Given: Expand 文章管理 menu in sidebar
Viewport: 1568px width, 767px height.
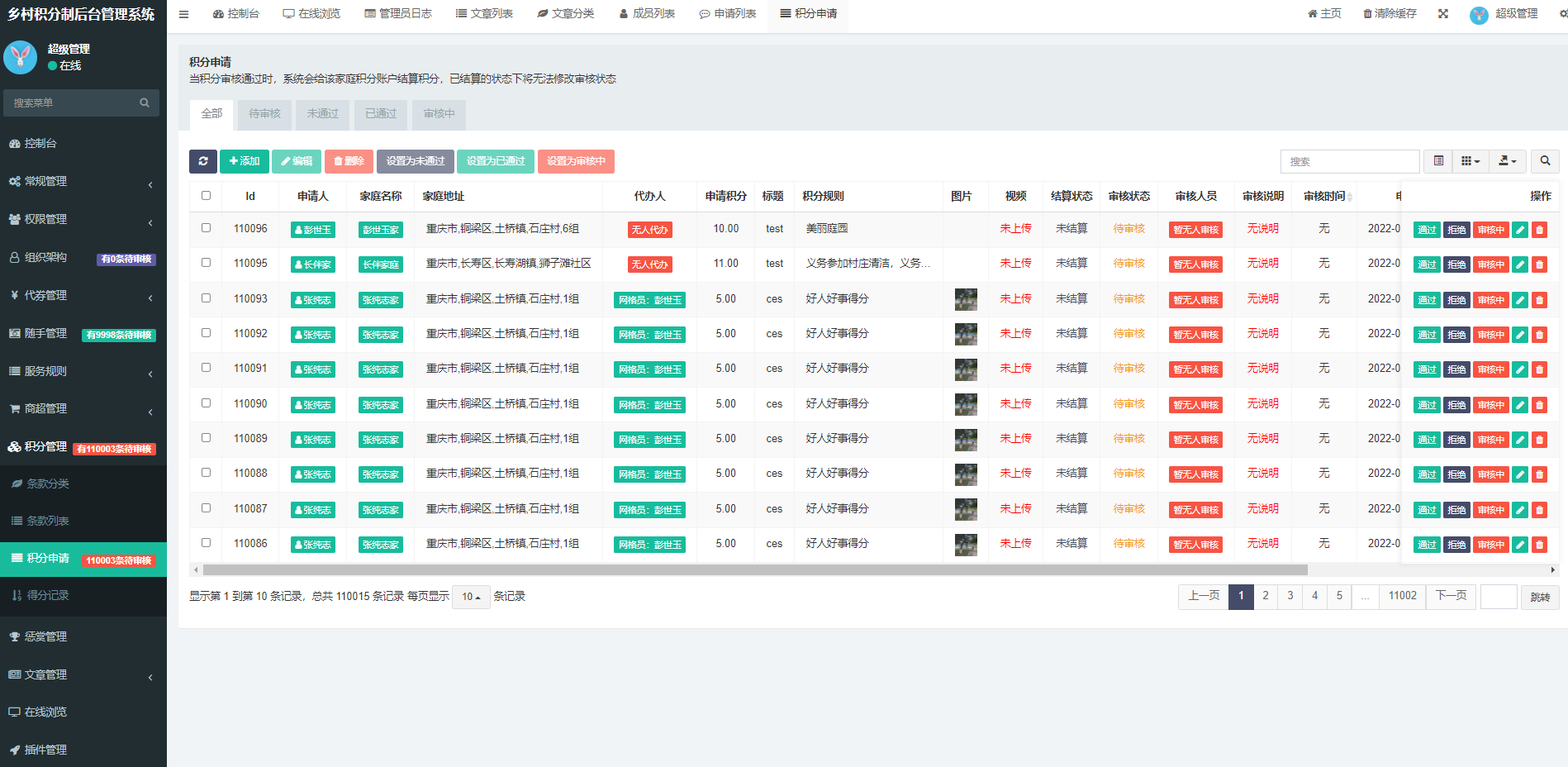Looking at the screenshot, I should [83, 674].
